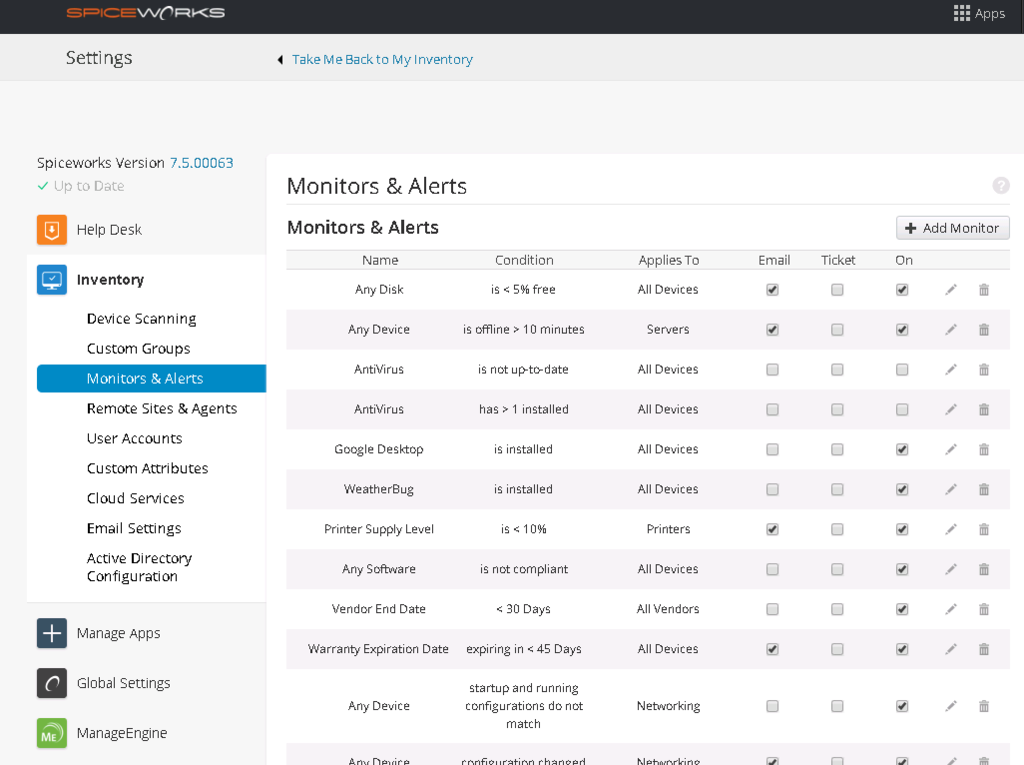Select the Inventory monitor icon
Image resolution: width=1024 pixels, height=765 pixels.
[x=51, y=279]
